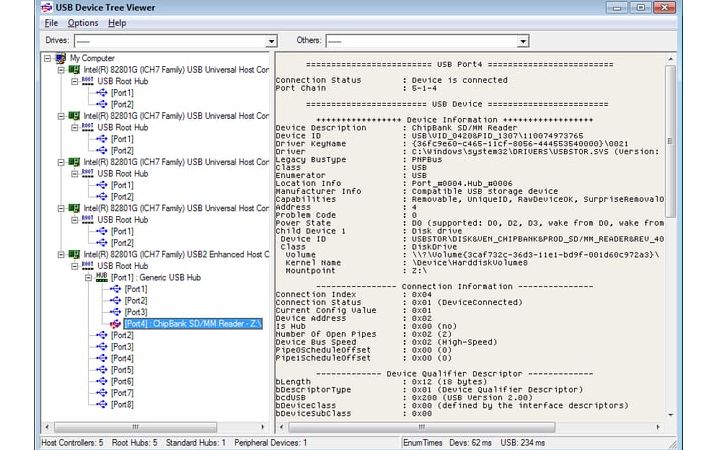Open the Help menu

click(x=117, y=23)
